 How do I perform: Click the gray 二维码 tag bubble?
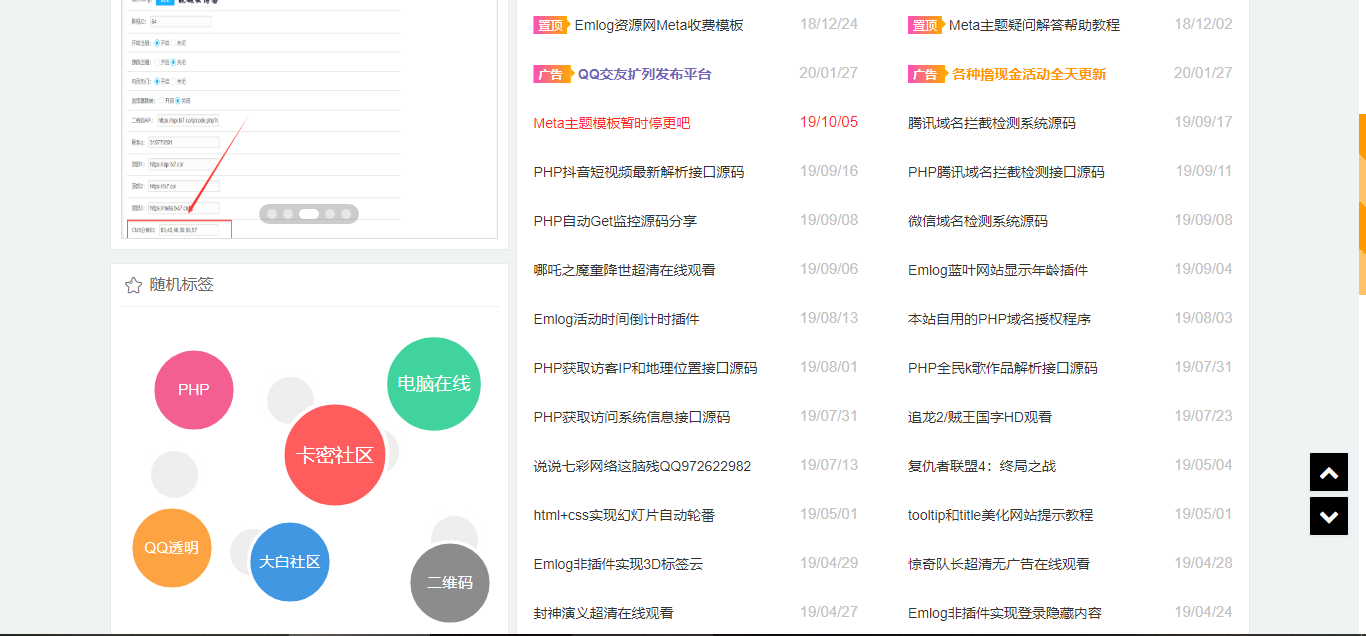pos(449,583)
